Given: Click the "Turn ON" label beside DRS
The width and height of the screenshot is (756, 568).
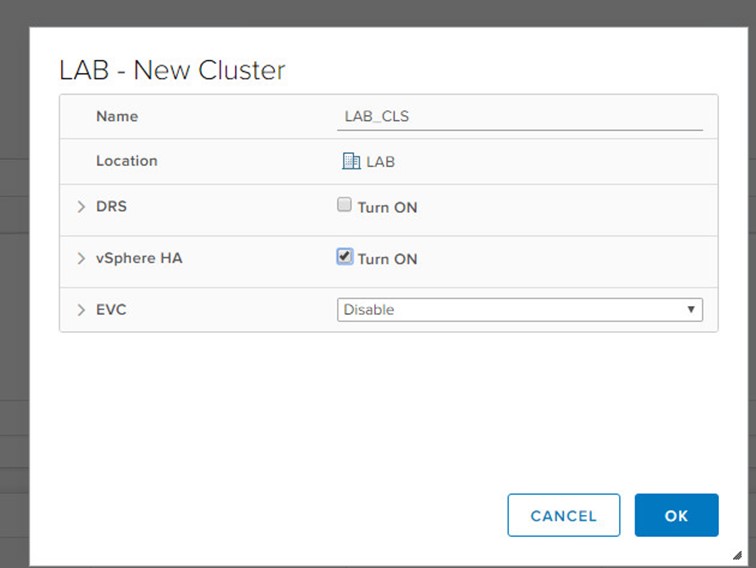Looking at the screenshot, I should [x=387, y=208].
